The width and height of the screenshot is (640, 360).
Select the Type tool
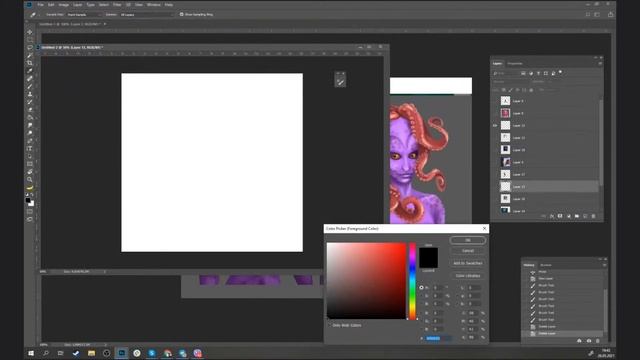[30, 149]
